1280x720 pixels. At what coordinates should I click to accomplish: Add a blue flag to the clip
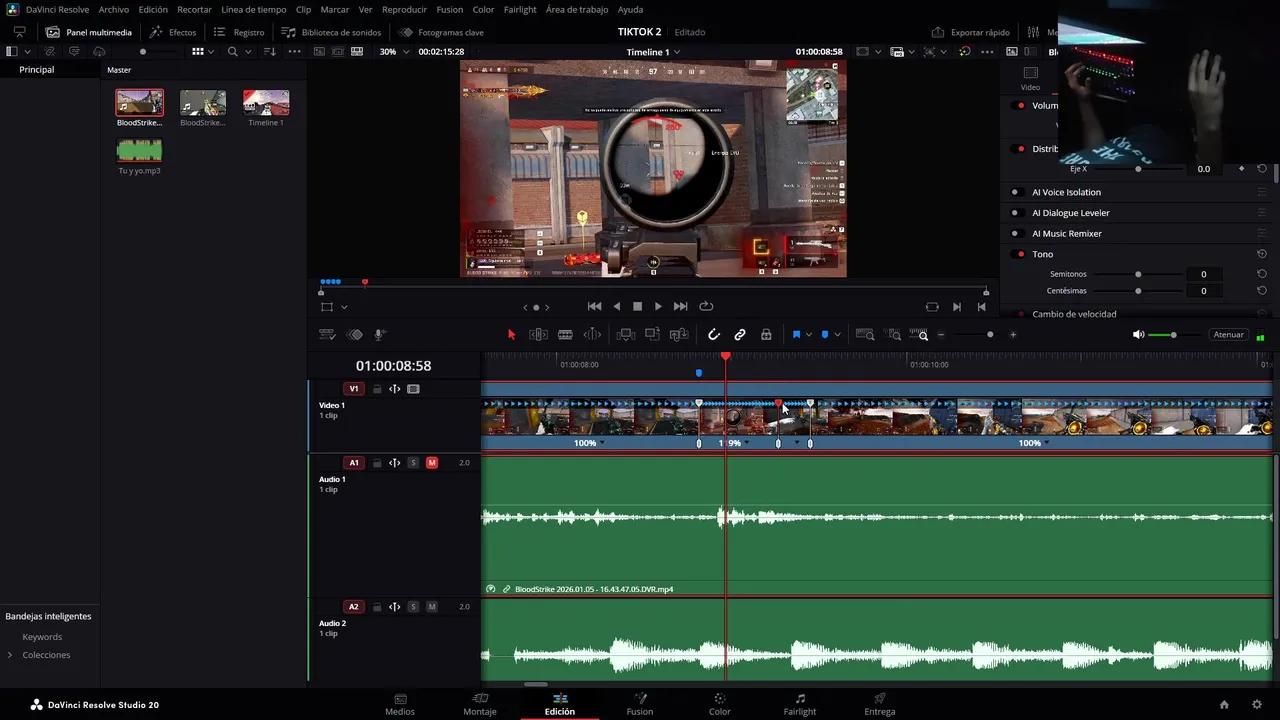tap(796, 335)
